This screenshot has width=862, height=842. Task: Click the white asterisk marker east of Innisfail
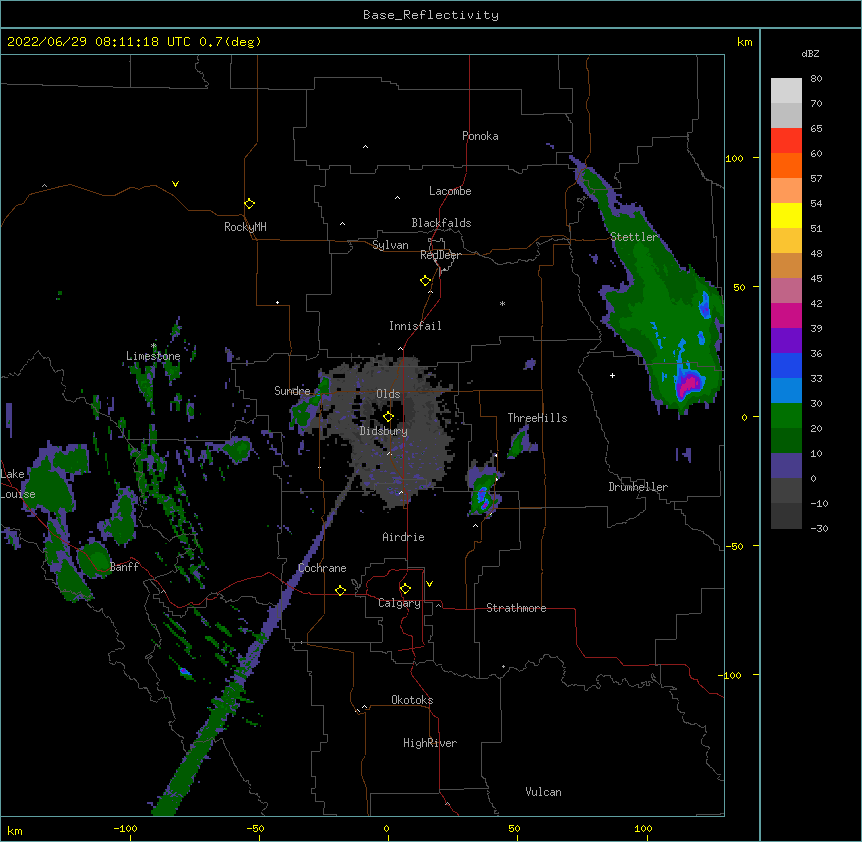pos(502,303)
